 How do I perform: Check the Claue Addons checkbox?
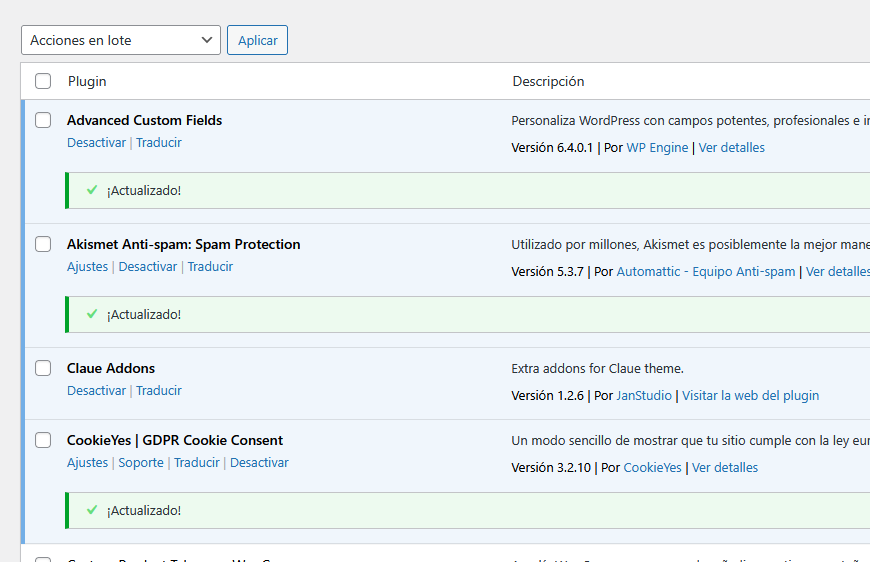[x=43, y=368]
